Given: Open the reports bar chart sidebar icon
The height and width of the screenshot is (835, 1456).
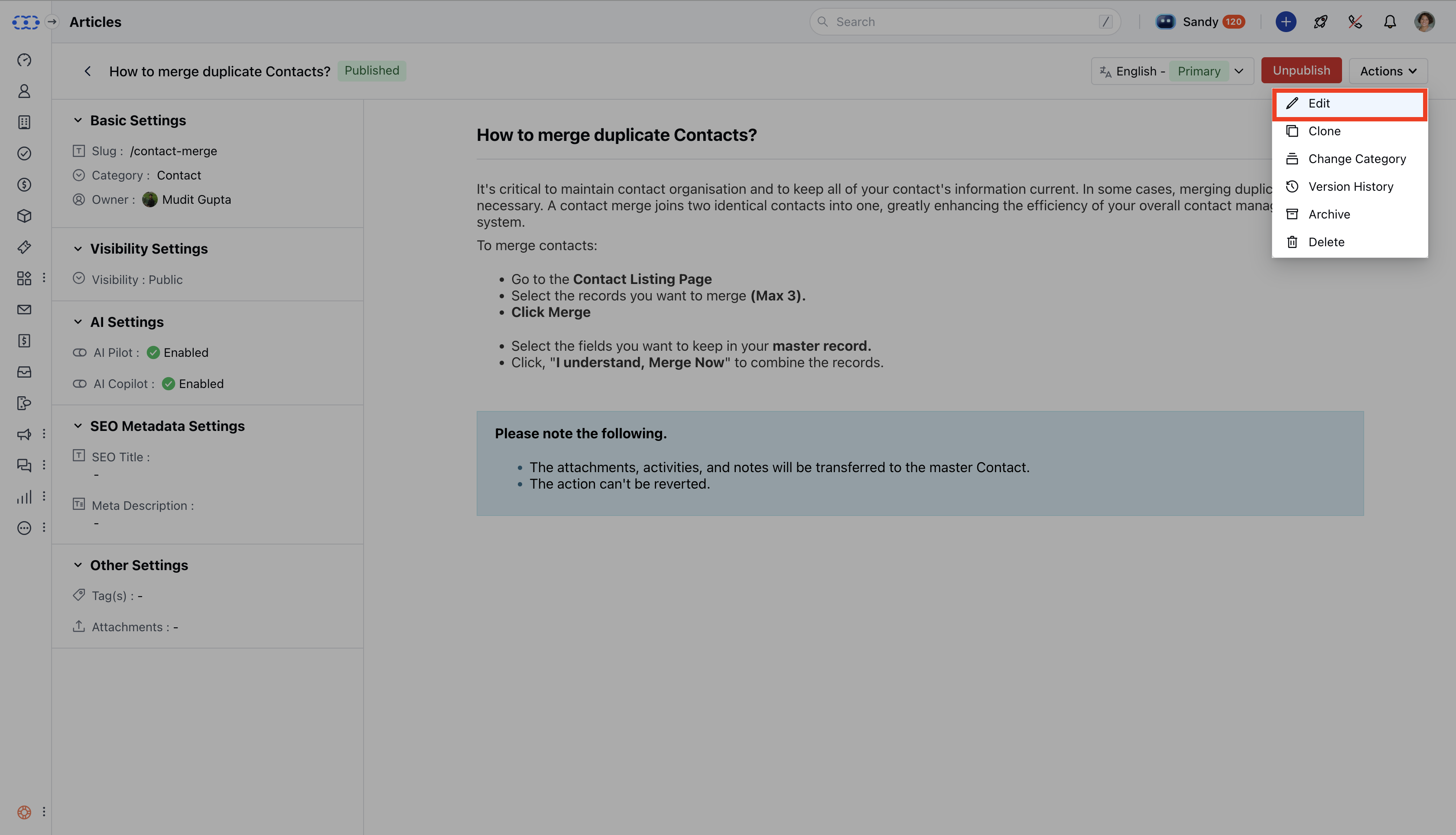Looking at the screenshot, I should [x=24, y=497].
